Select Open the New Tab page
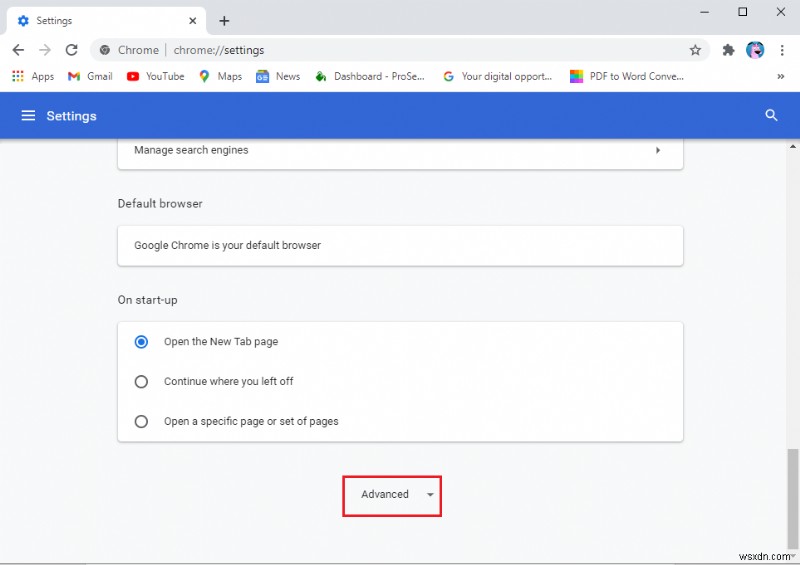 (x=141, y=341)
